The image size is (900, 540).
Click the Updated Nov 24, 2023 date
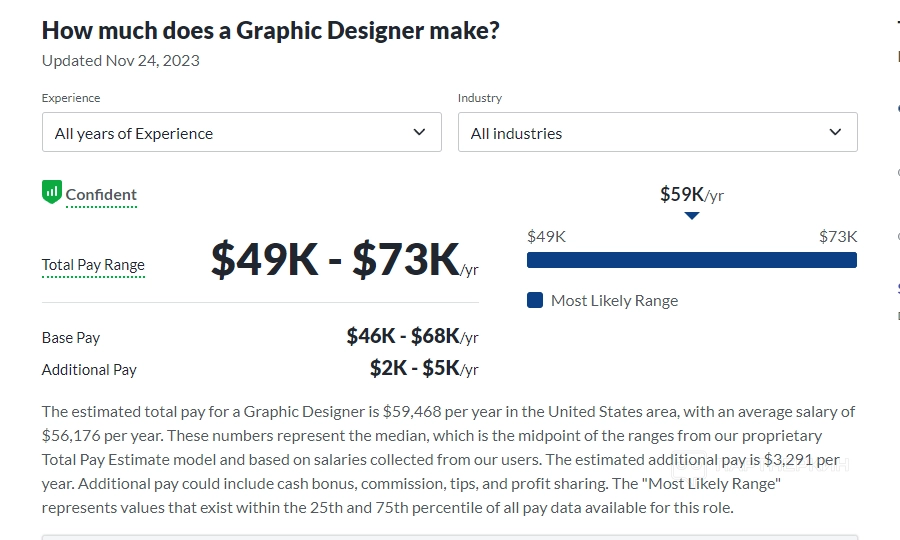pyautogui.click(x=121, y=60)
